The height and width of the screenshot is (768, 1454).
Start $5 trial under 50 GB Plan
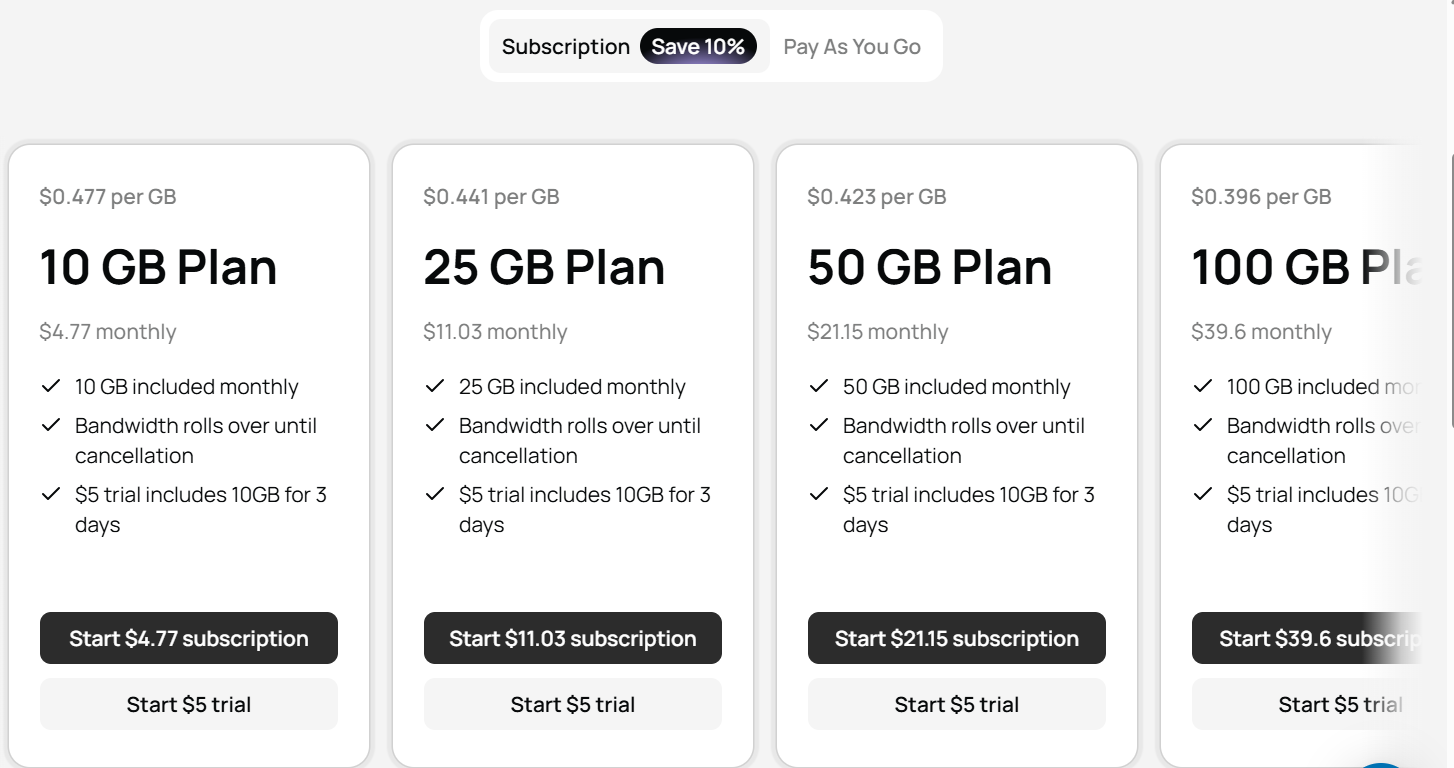(957, 704)
